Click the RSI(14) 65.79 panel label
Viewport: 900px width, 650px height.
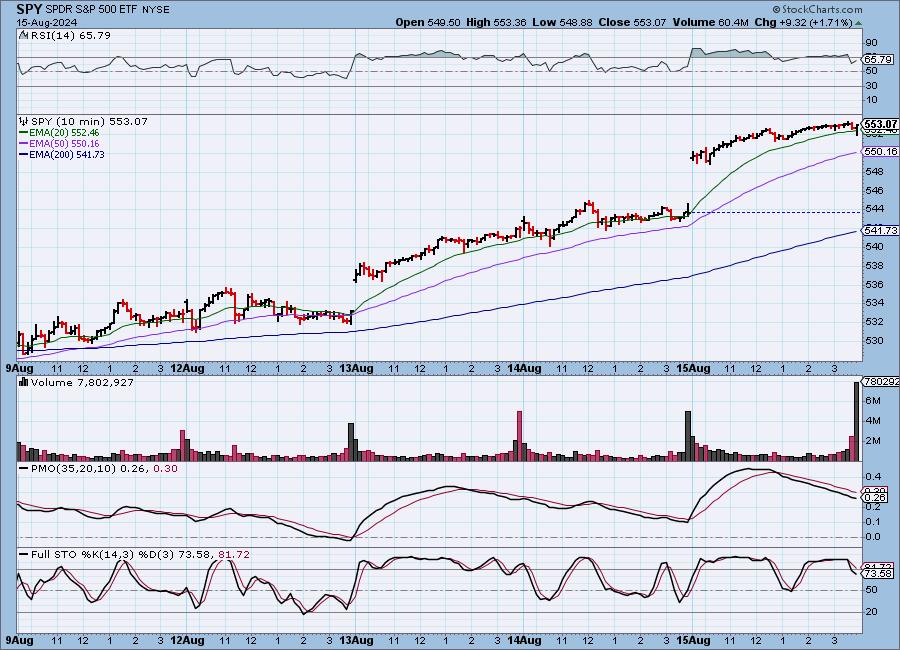pos(69,35)
